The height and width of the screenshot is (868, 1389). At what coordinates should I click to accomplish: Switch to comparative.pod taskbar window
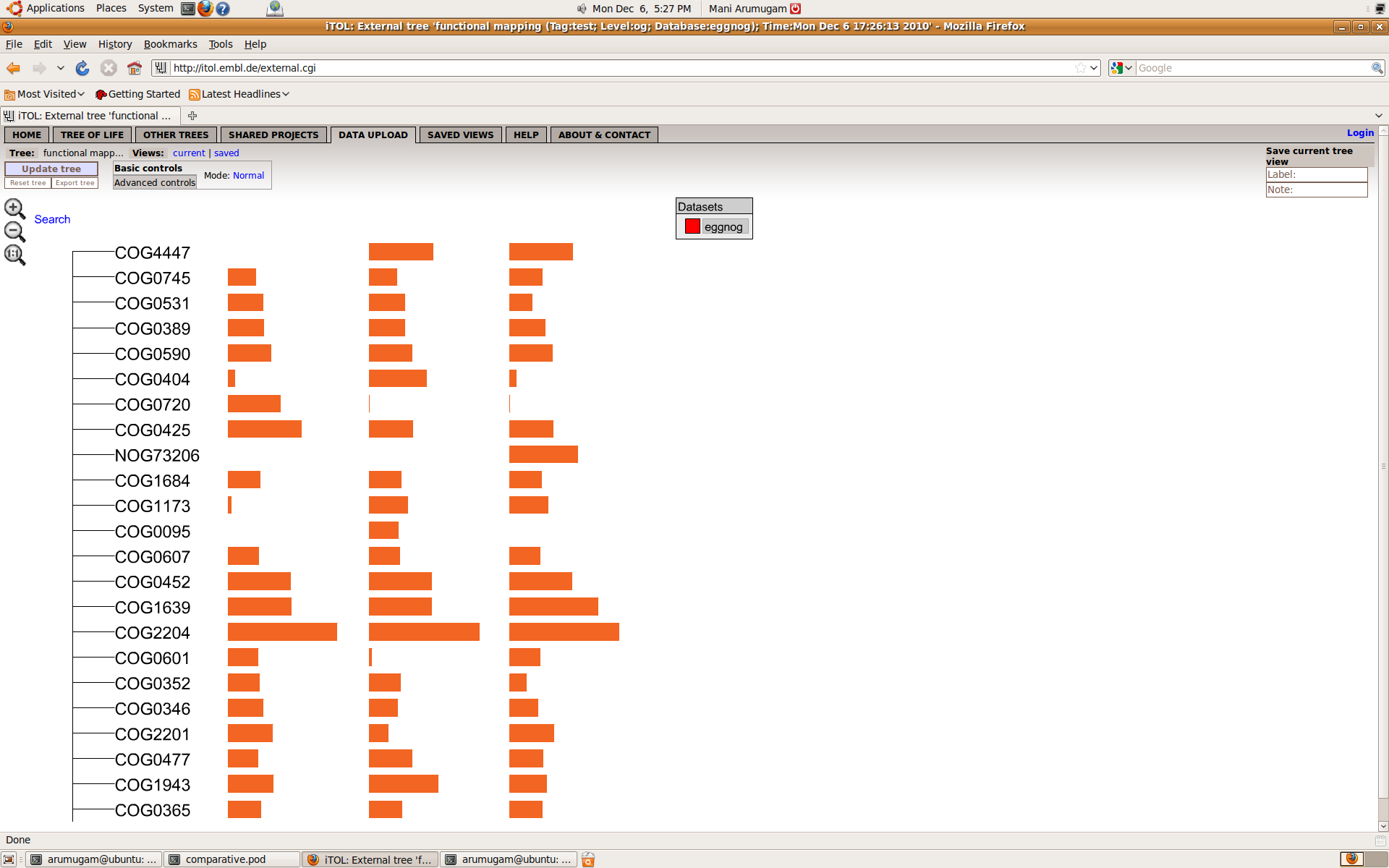pos(231,859)
